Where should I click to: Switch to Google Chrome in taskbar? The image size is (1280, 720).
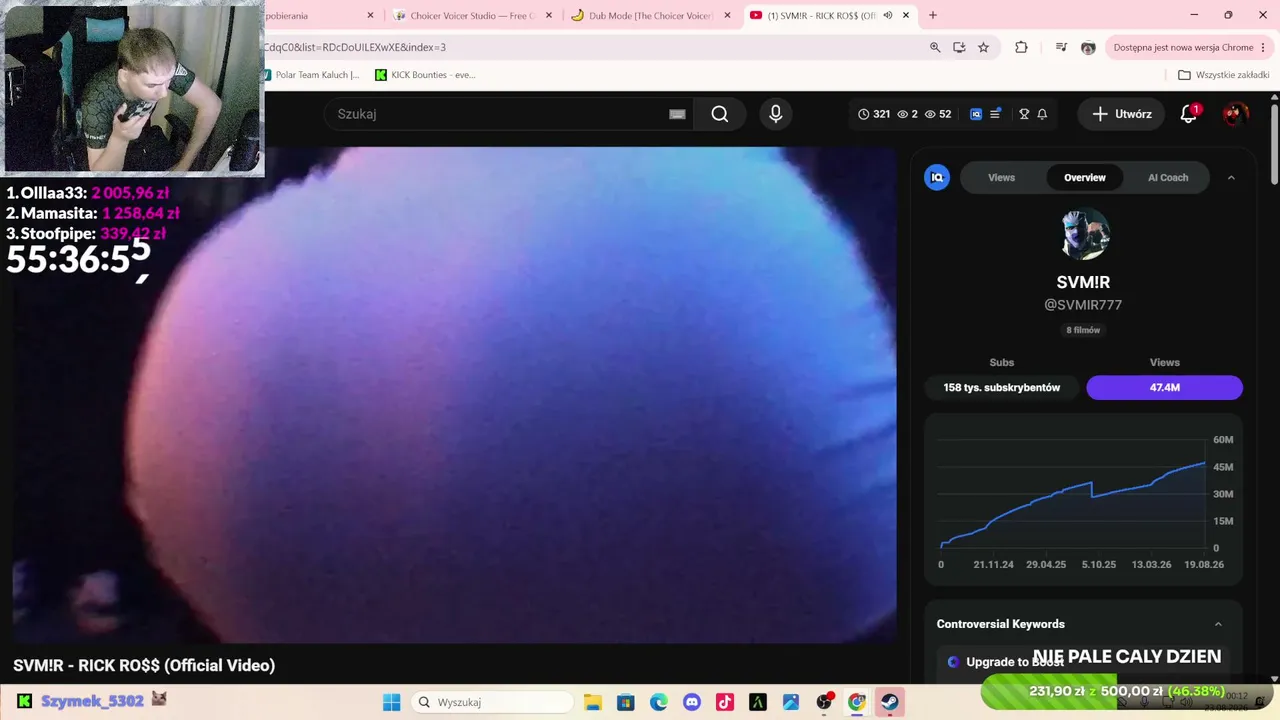857,702
